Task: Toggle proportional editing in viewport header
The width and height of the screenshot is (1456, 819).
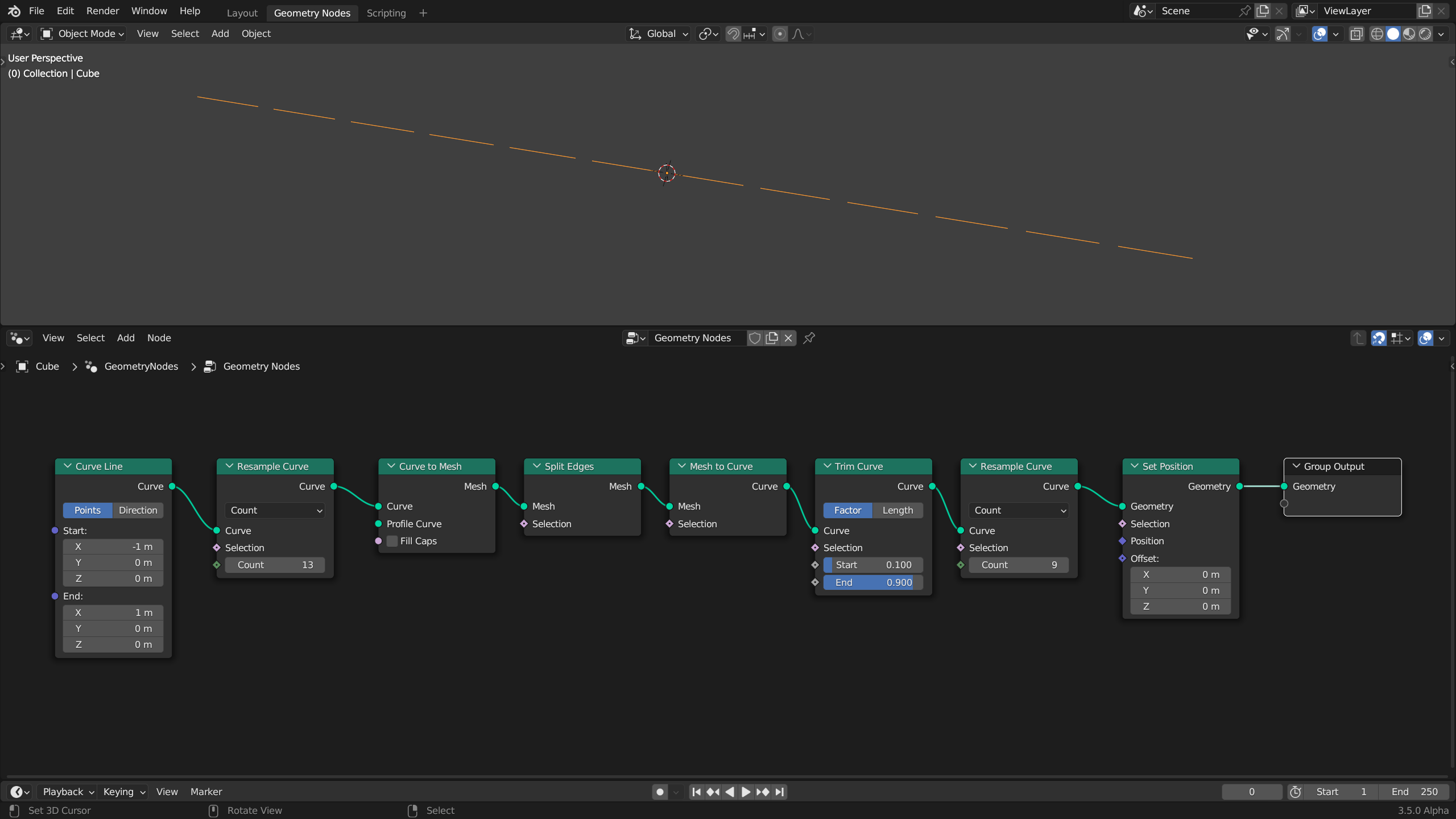Action: tap(780, 34)
